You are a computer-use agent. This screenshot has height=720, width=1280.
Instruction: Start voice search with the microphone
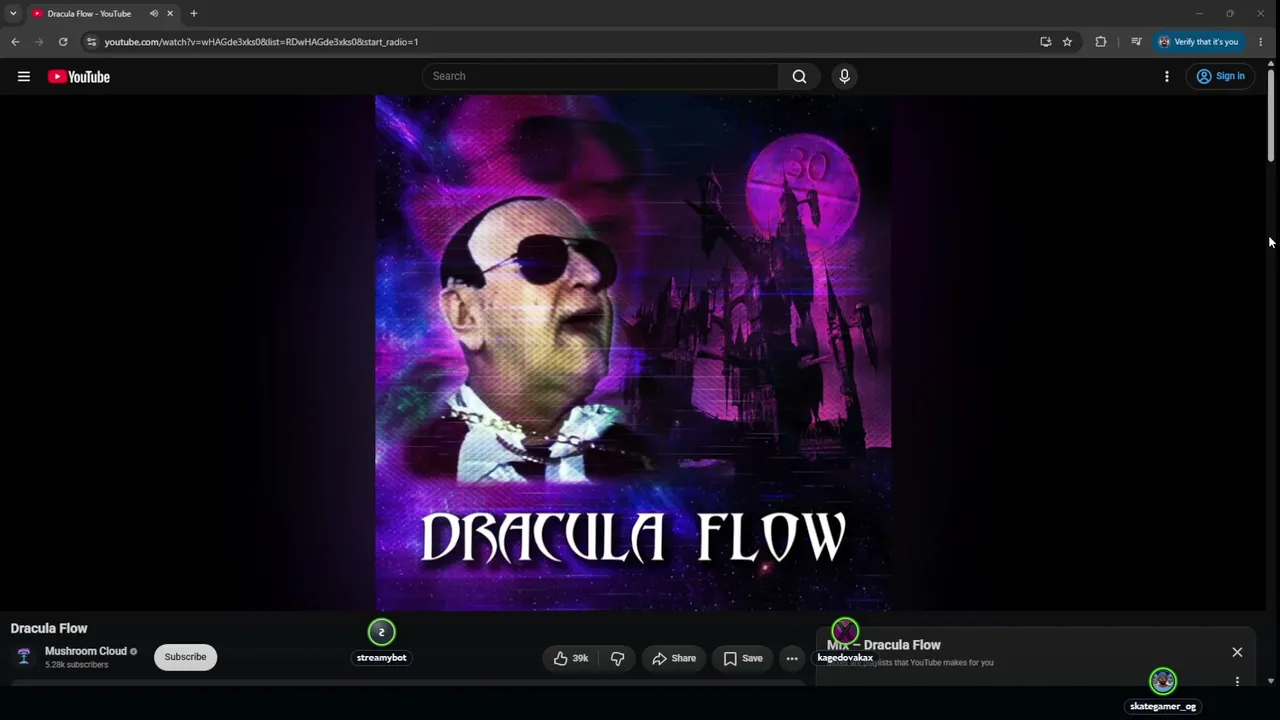pyautogui.click(x=845, y=76)
